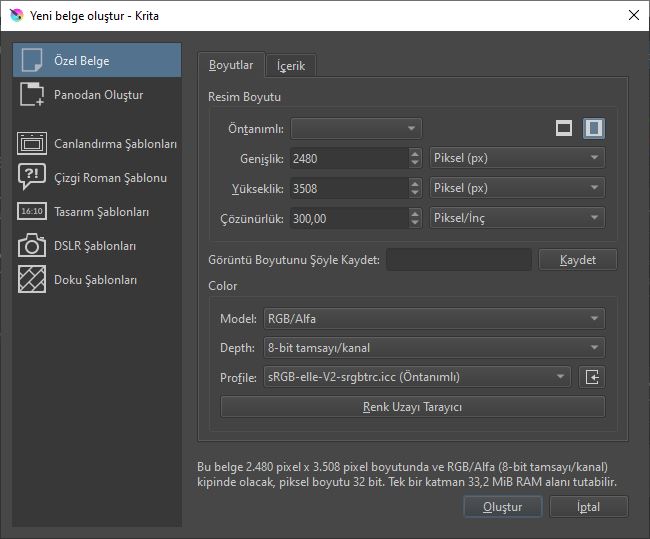Select the Panodan Oluştur label in the sidebar
The height and width of the screenshot is (539, 650).
point(99,95)
